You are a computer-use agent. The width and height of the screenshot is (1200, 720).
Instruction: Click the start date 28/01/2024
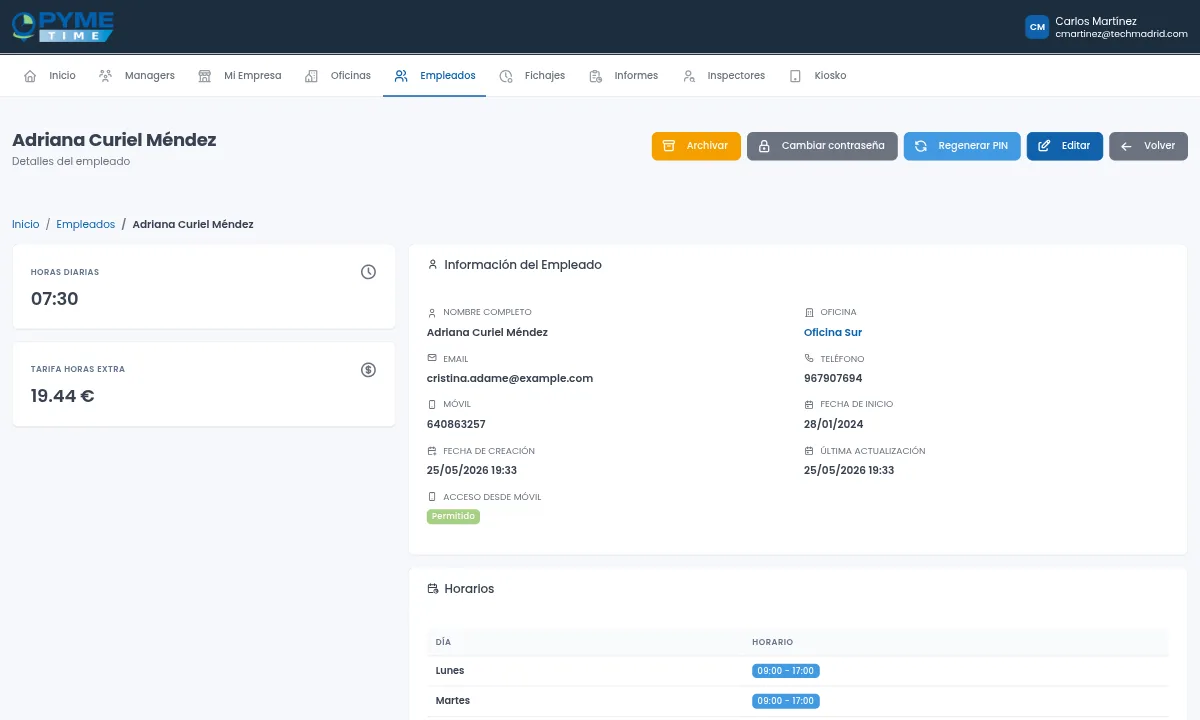834,424
